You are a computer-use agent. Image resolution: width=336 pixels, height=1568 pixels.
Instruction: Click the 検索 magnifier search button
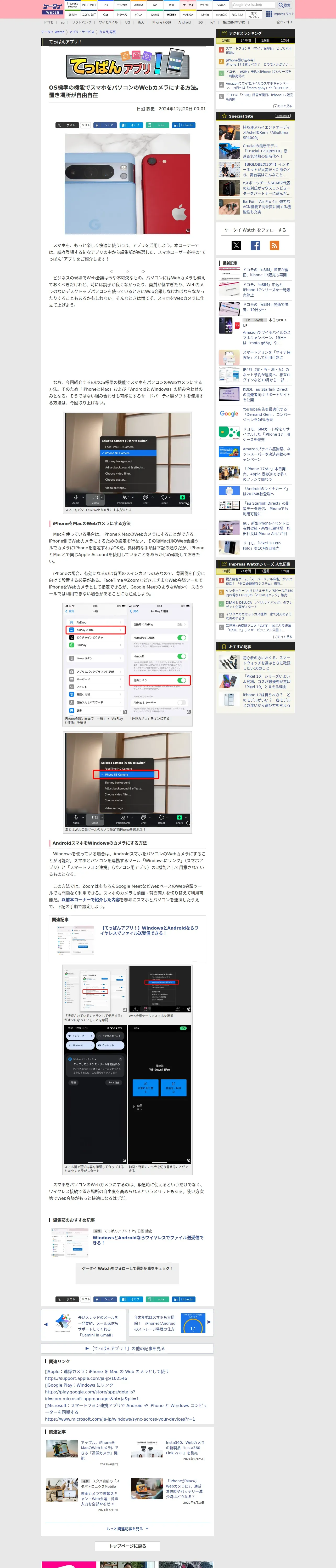pos(285,5)
